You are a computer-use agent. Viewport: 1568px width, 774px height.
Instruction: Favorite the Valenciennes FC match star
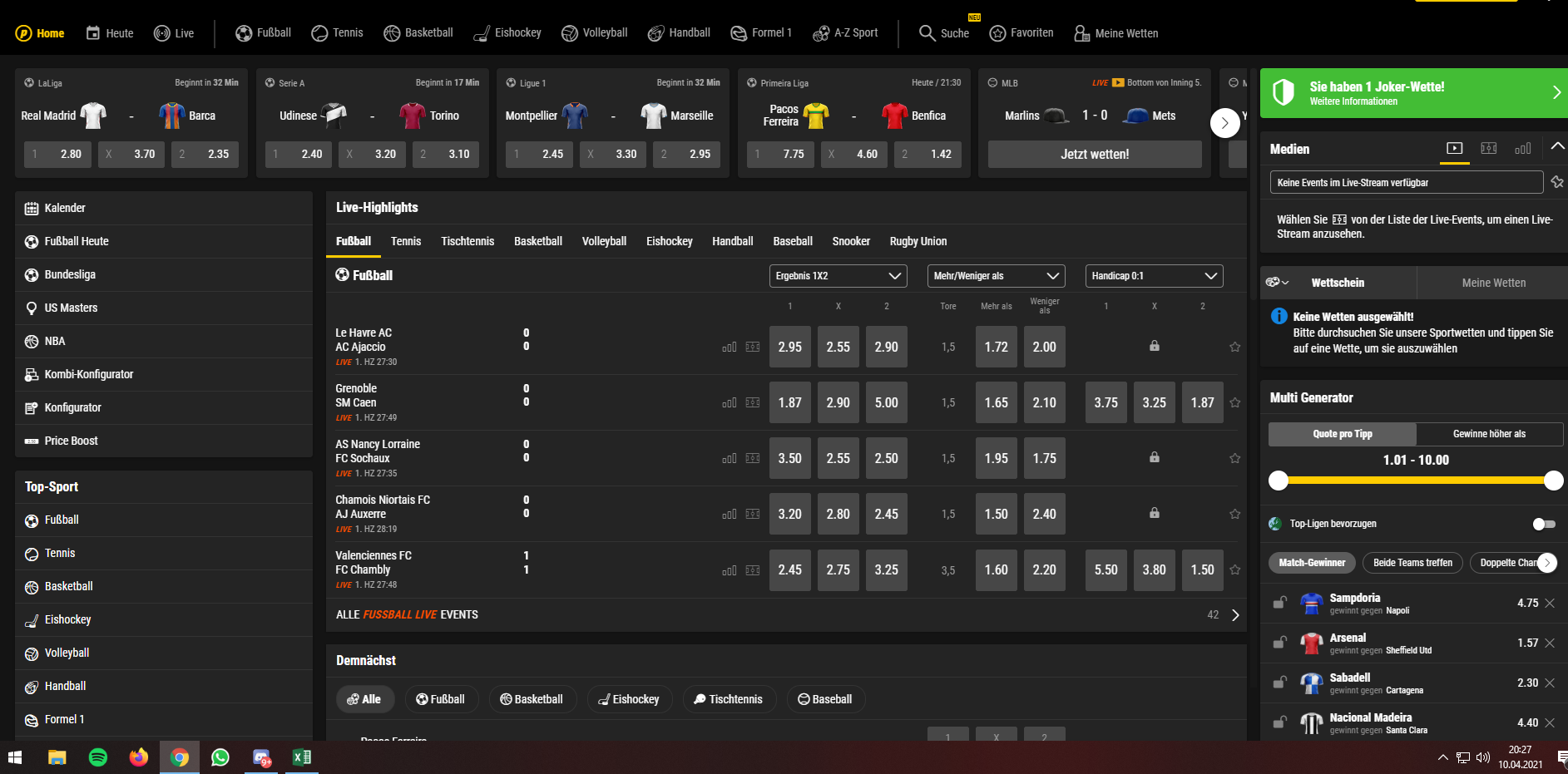click(1235, 570)
